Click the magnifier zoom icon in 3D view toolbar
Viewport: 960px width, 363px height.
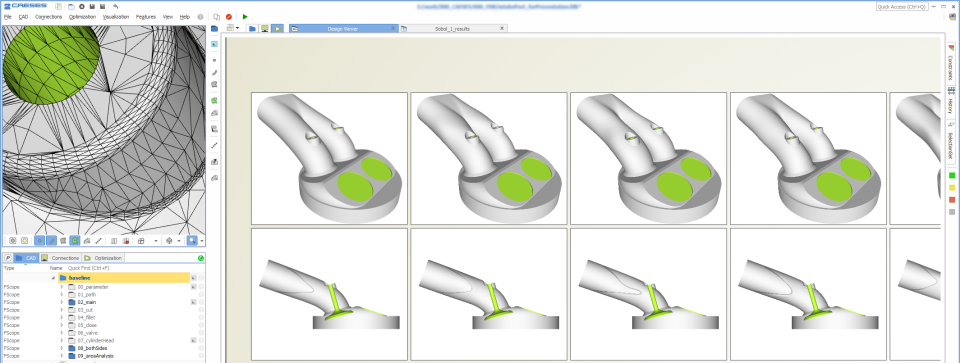click(192, 241)
